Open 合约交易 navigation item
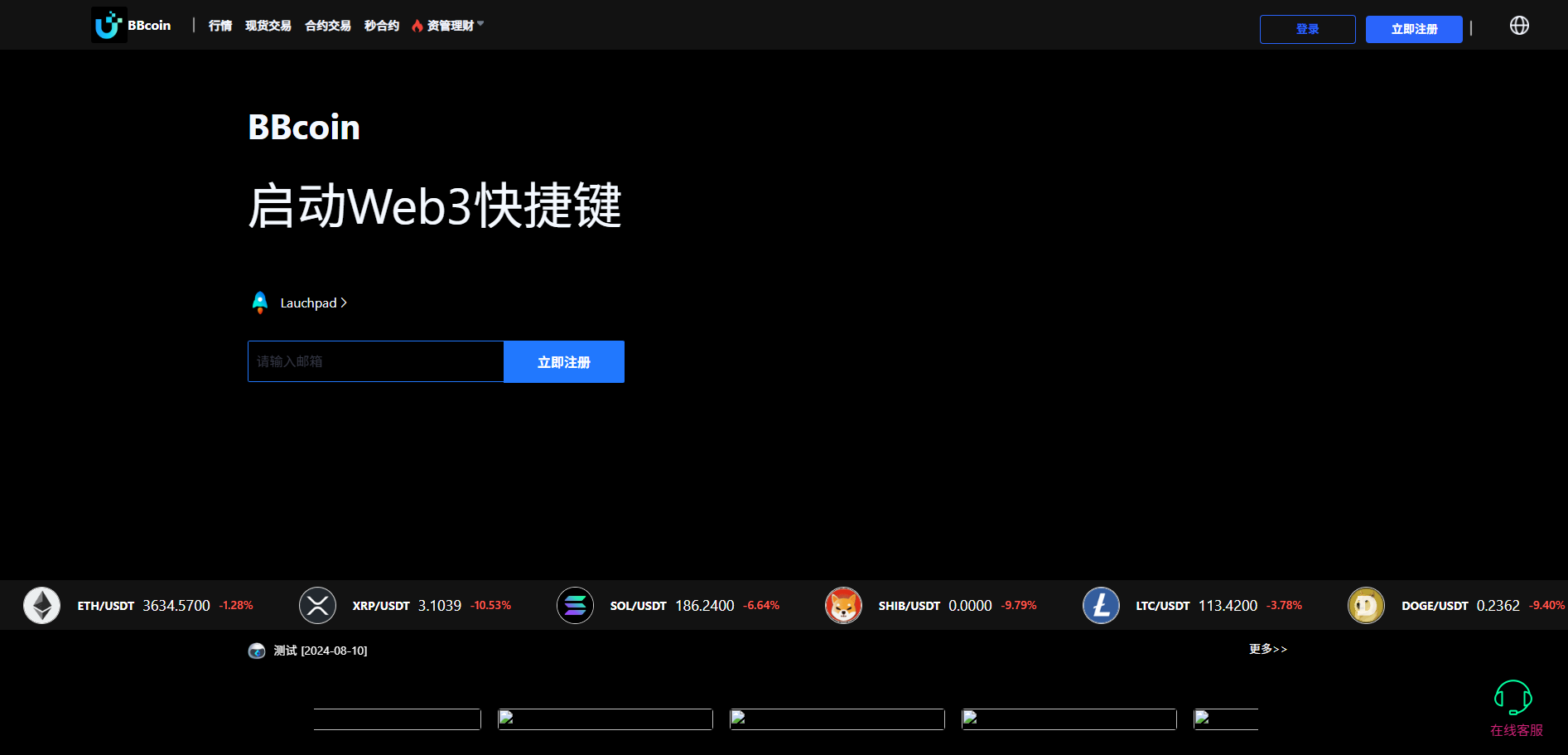 tap(328, 26)
